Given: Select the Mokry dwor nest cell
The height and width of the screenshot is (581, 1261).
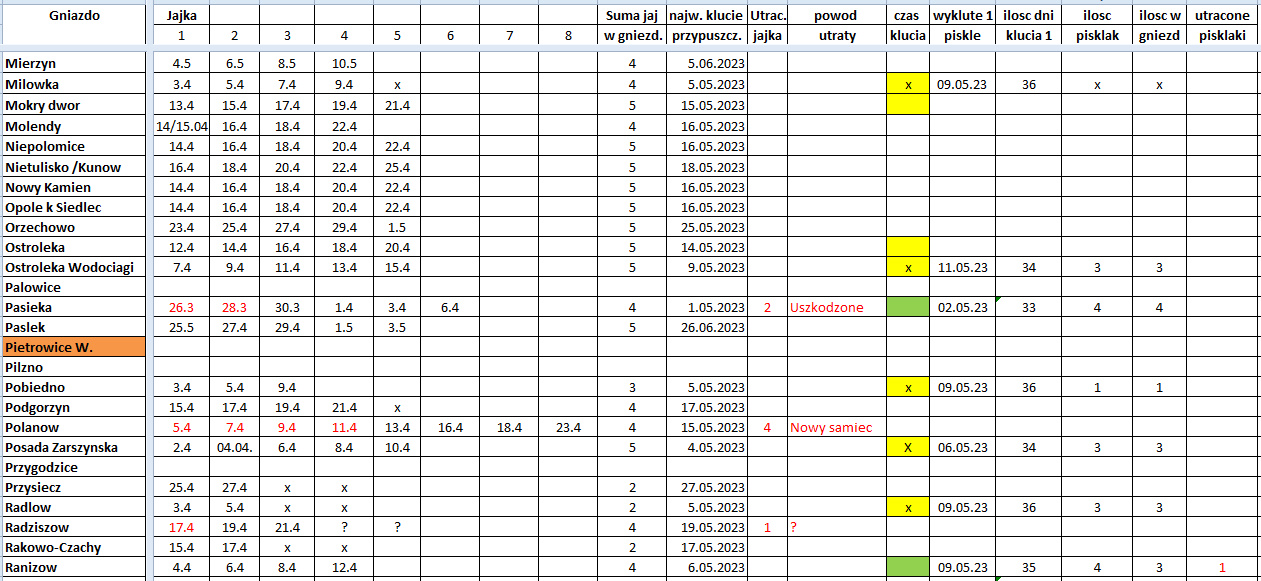Looking at the screenshot, I should tap(74, 105).
